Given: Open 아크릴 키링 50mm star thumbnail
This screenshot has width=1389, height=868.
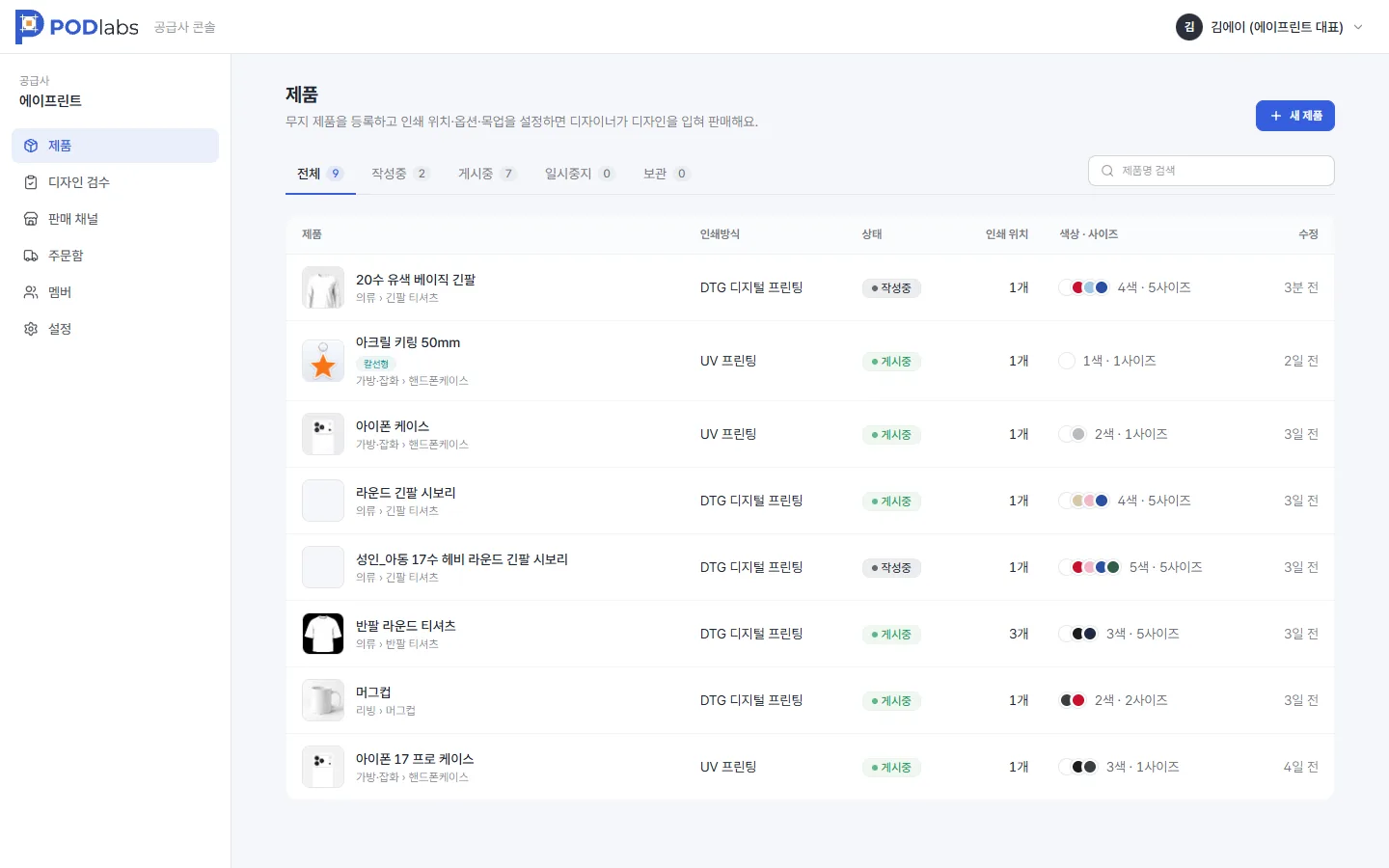Looking at the screenshot, I should [323, 361].
